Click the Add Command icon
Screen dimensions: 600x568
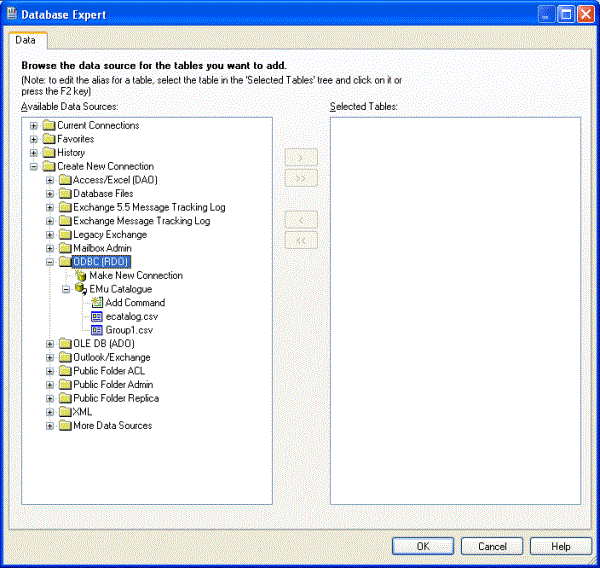[97, 303]
